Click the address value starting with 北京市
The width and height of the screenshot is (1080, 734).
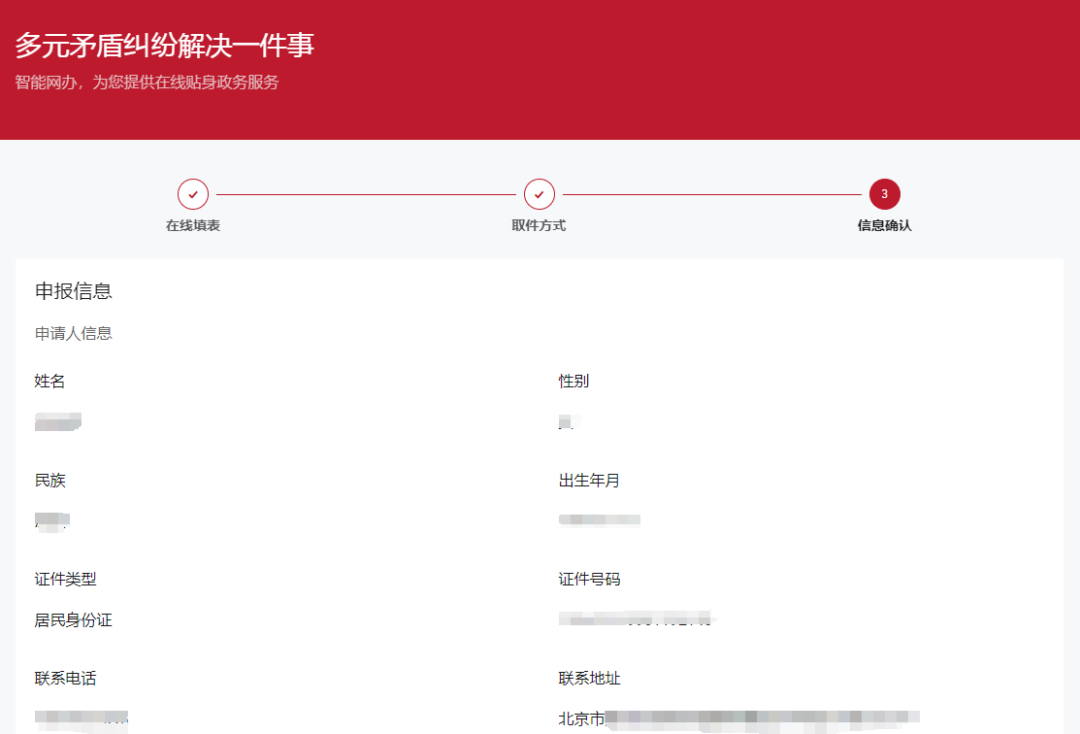click(x=739, y=719)
